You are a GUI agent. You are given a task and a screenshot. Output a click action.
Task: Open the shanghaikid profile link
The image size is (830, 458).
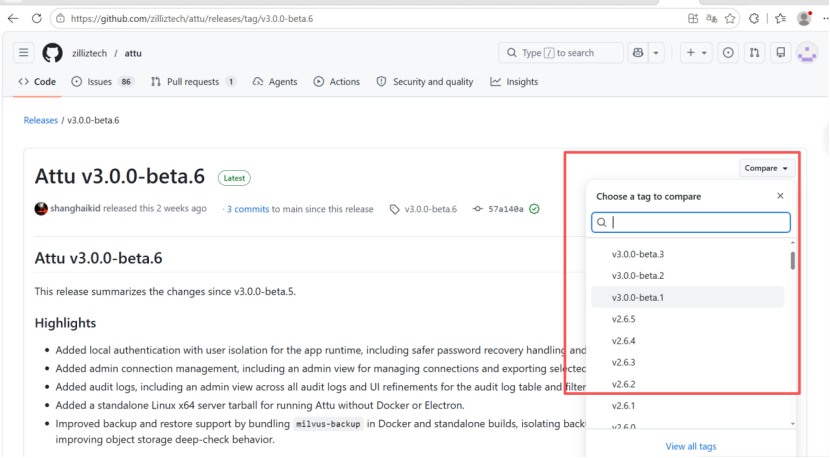point(75,208)
